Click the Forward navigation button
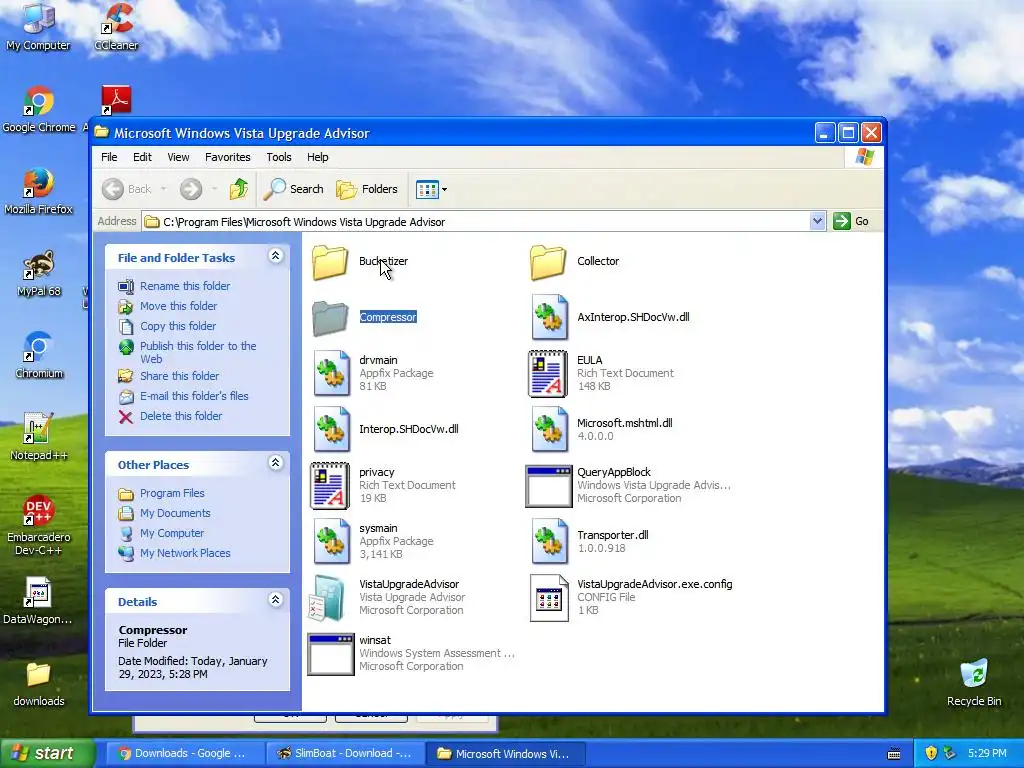This screenshot has width=1024, height=768. [191, 189]
